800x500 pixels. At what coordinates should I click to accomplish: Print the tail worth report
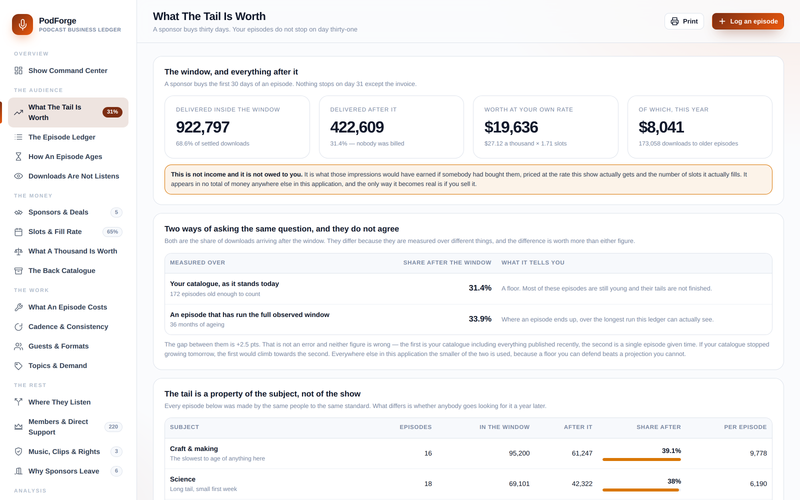(684, 21)
